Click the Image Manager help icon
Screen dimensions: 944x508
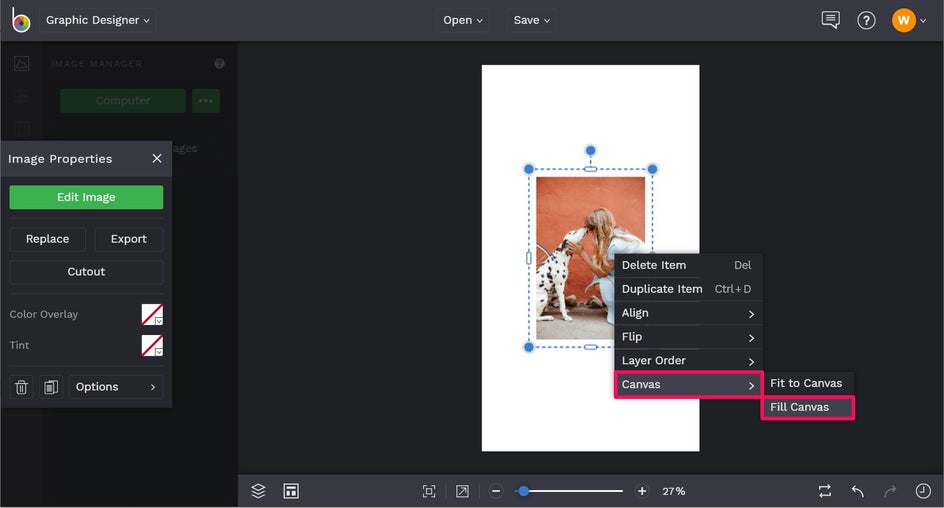click(x=219, y=63)
